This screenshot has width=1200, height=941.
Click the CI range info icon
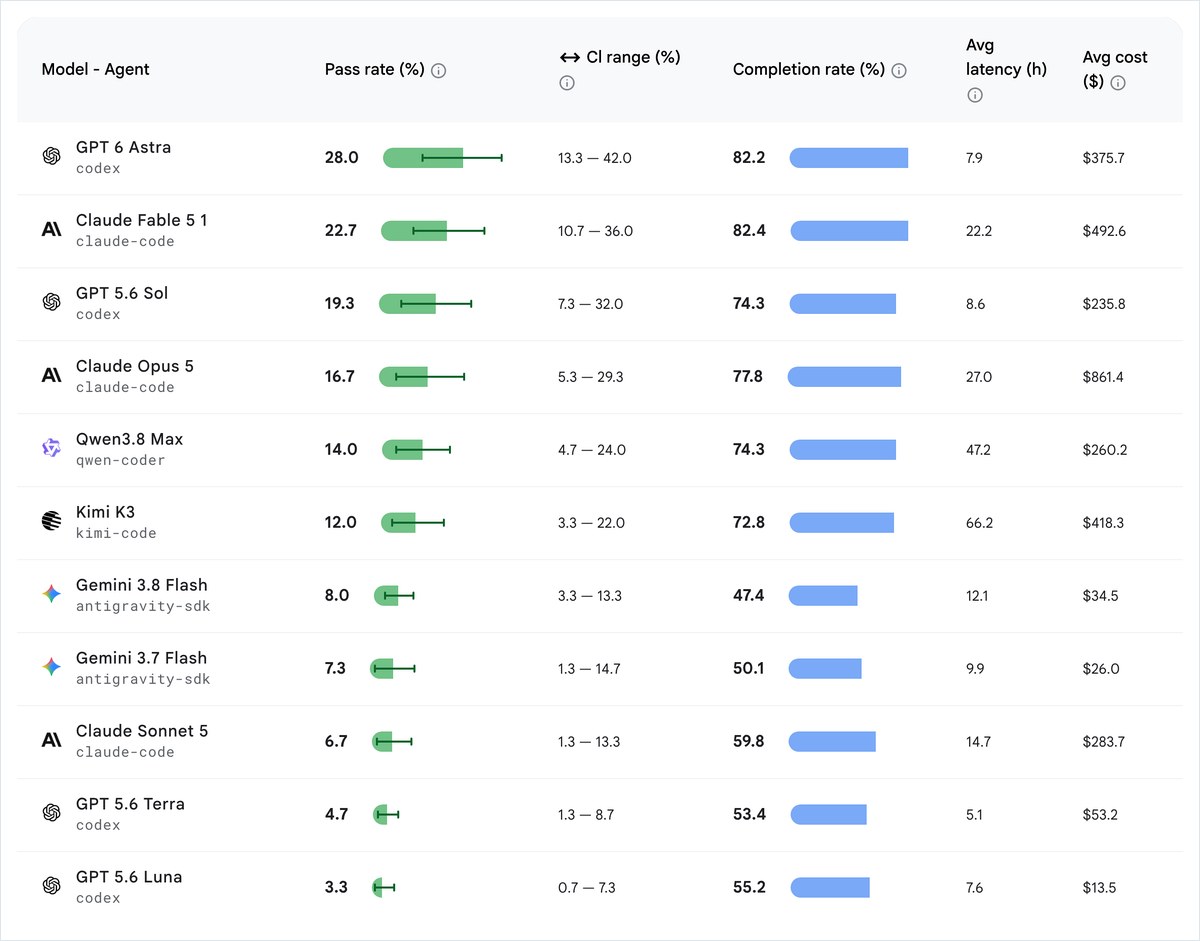tap(567, 83)
